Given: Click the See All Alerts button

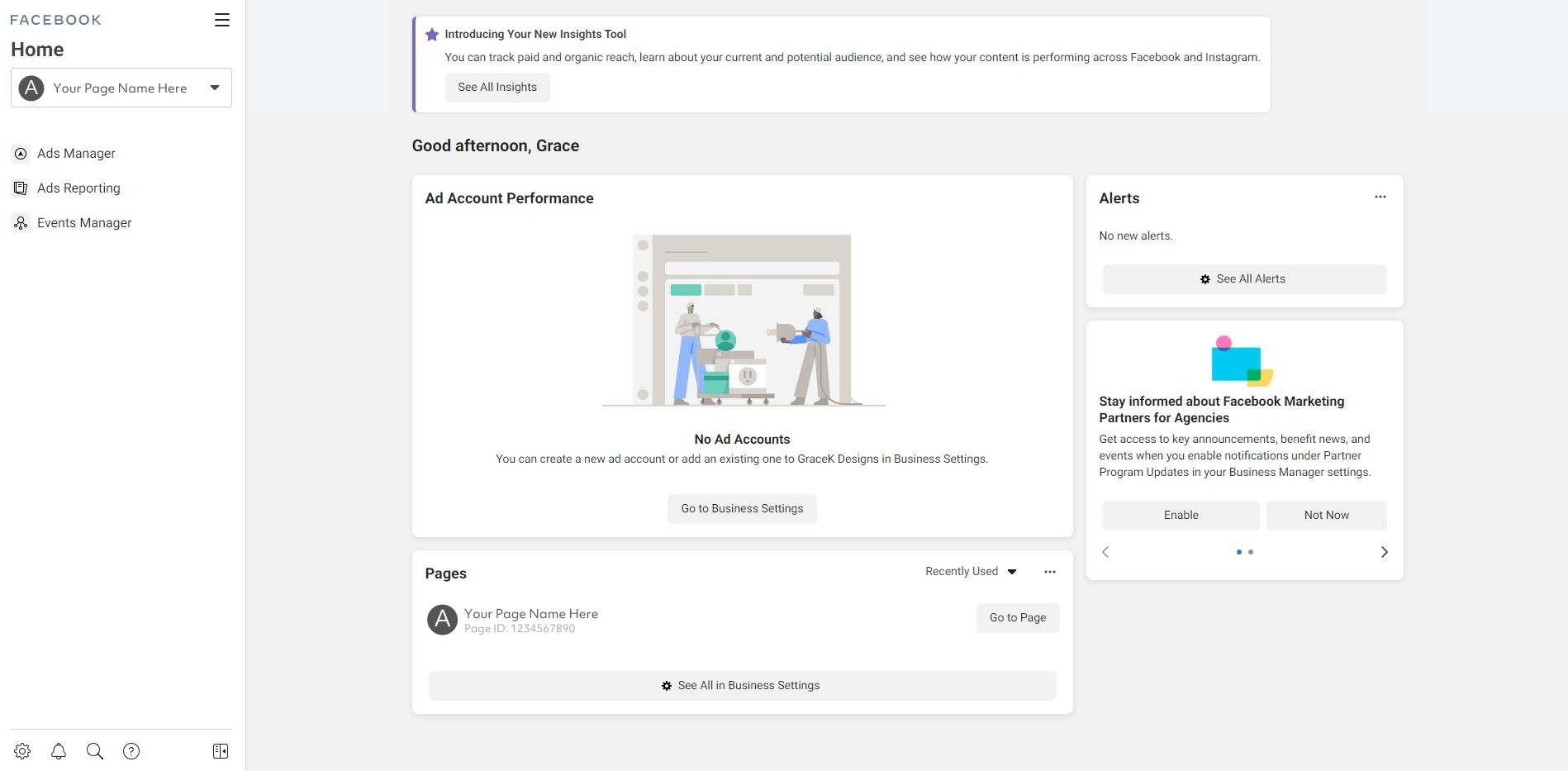Looking at the screenshot, I should [1244, 279].
